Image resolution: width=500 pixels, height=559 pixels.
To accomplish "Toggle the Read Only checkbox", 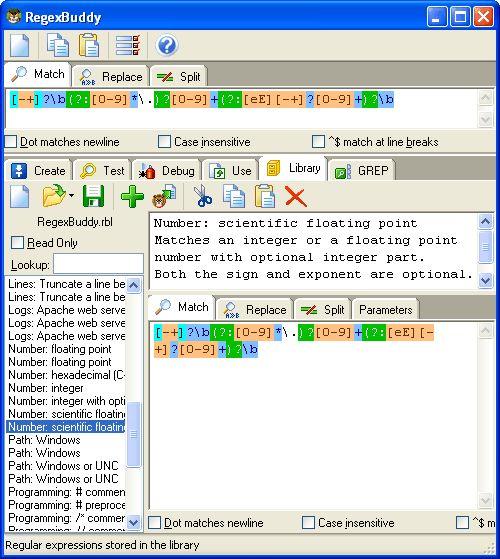I will click(x=17, y=242).
